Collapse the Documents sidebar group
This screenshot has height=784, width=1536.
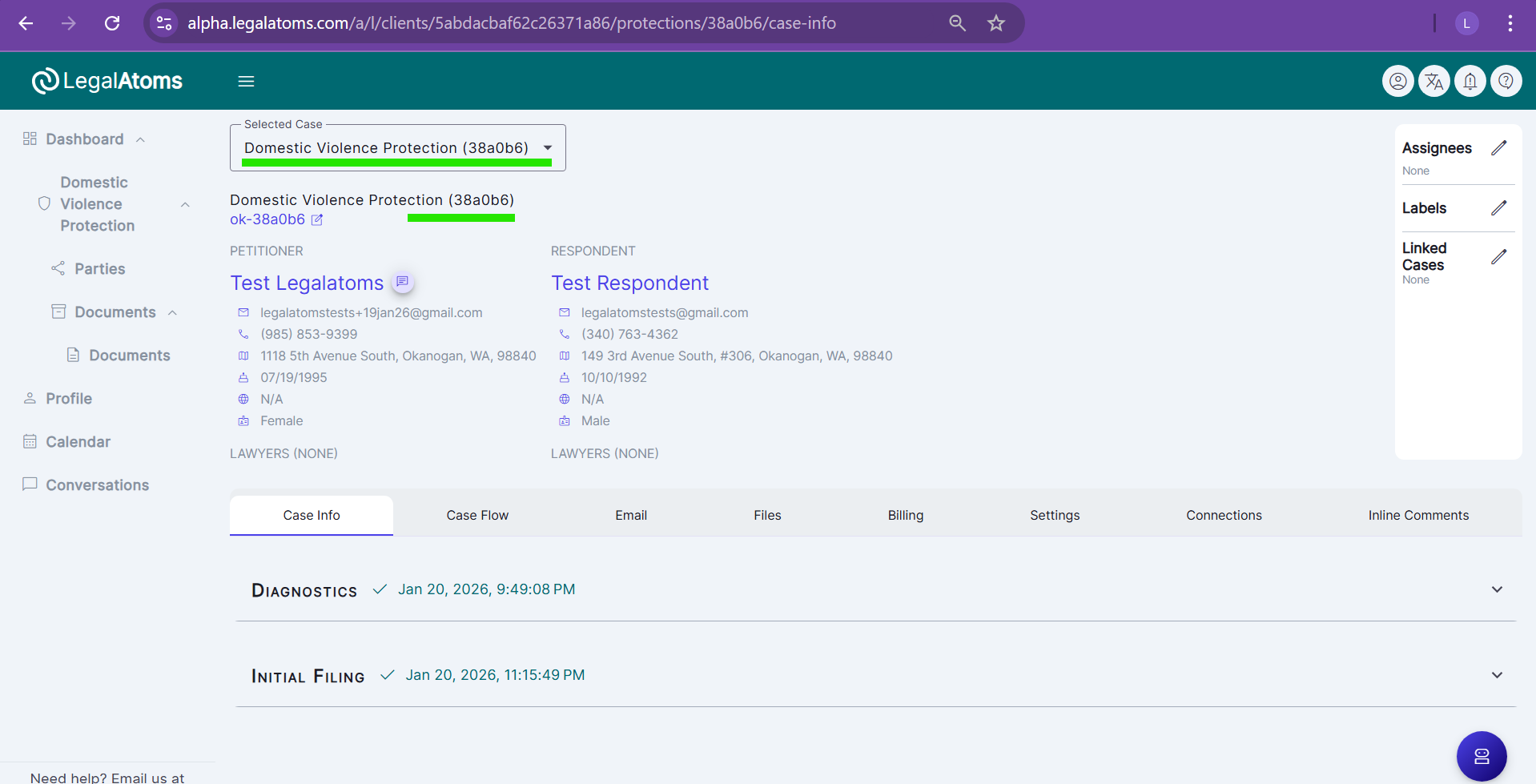173,312
